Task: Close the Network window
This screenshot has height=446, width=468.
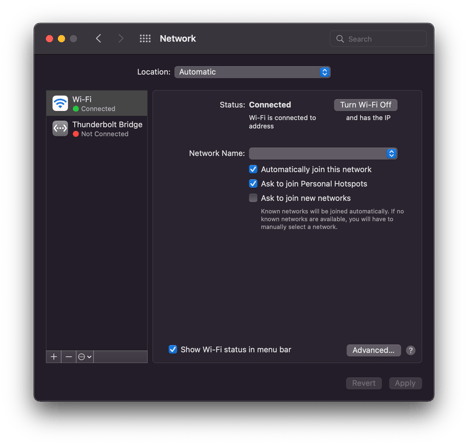Action: pyautogui.click(x=49, y=39)
